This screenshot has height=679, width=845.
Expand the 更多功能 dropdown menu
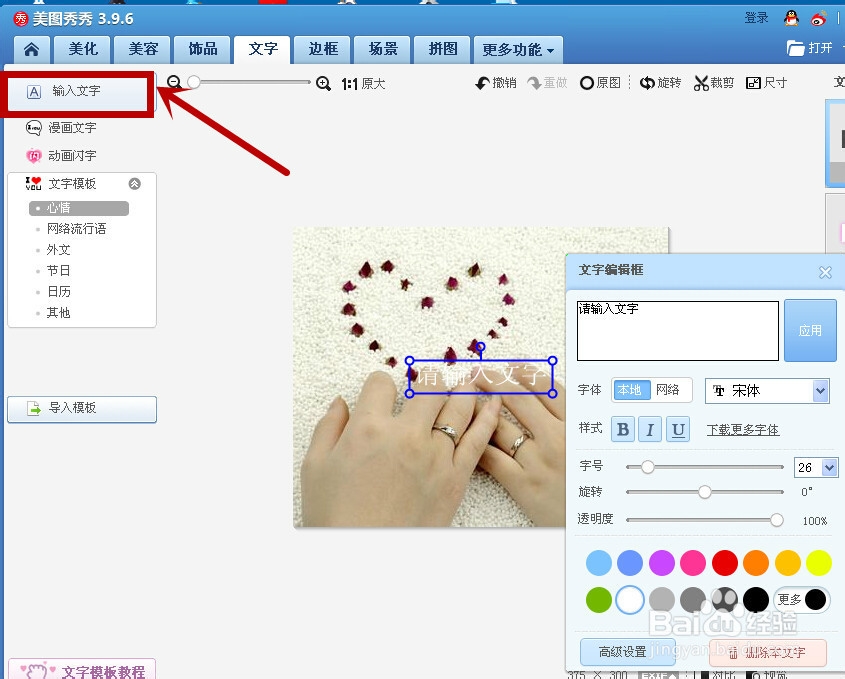[518, 50]
